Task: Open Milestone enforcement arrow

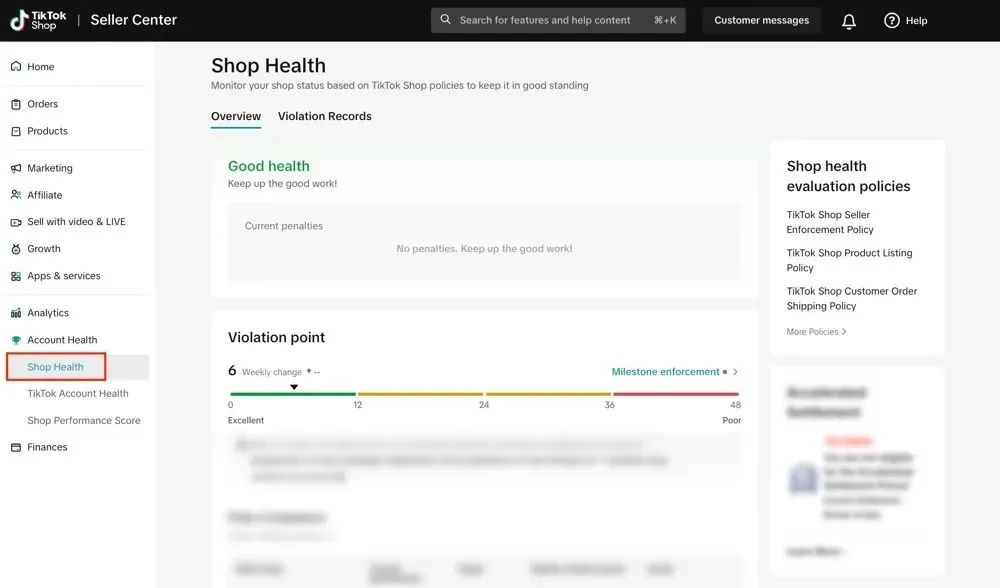Action: point(735,372)
